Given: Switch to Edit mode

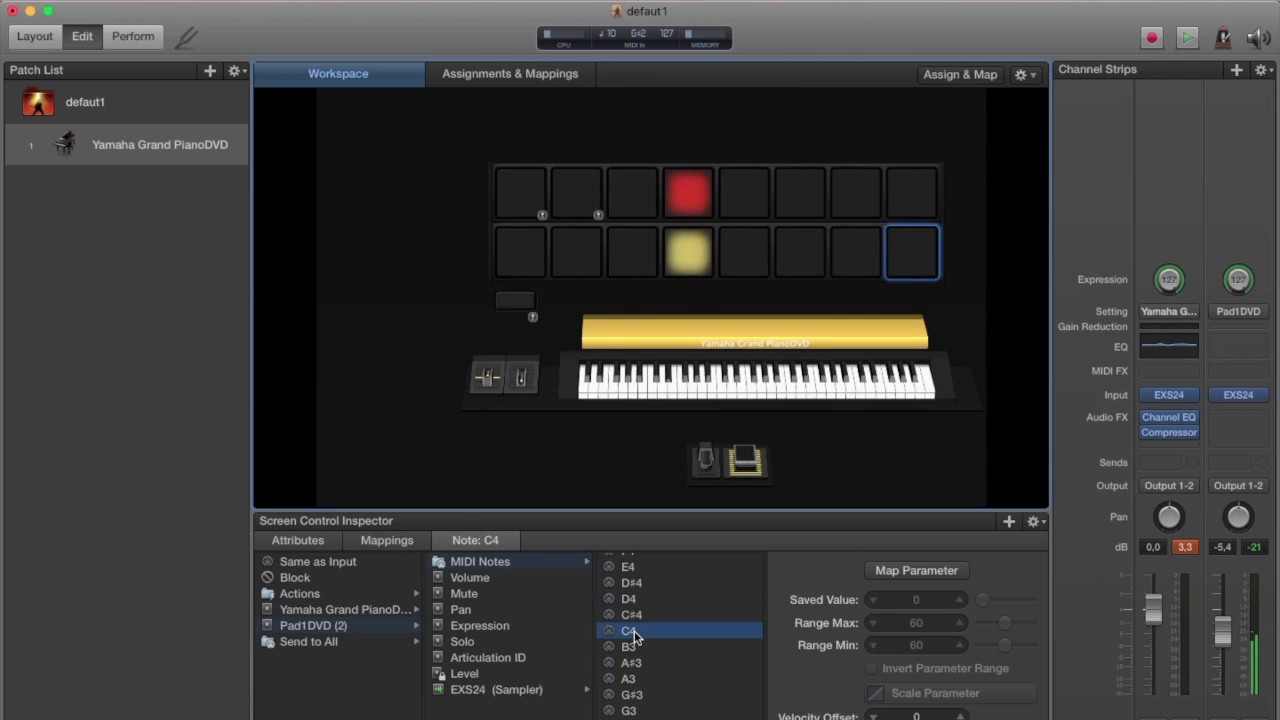Looking at the screenshot, I should (x=82, y=36).
